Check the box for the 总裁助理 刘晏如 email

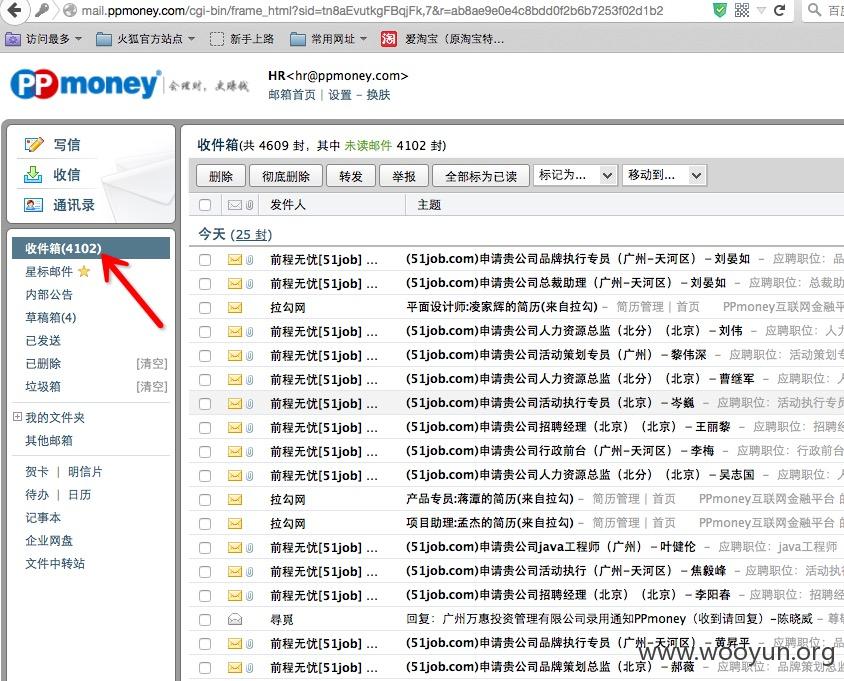click(205, 284)
